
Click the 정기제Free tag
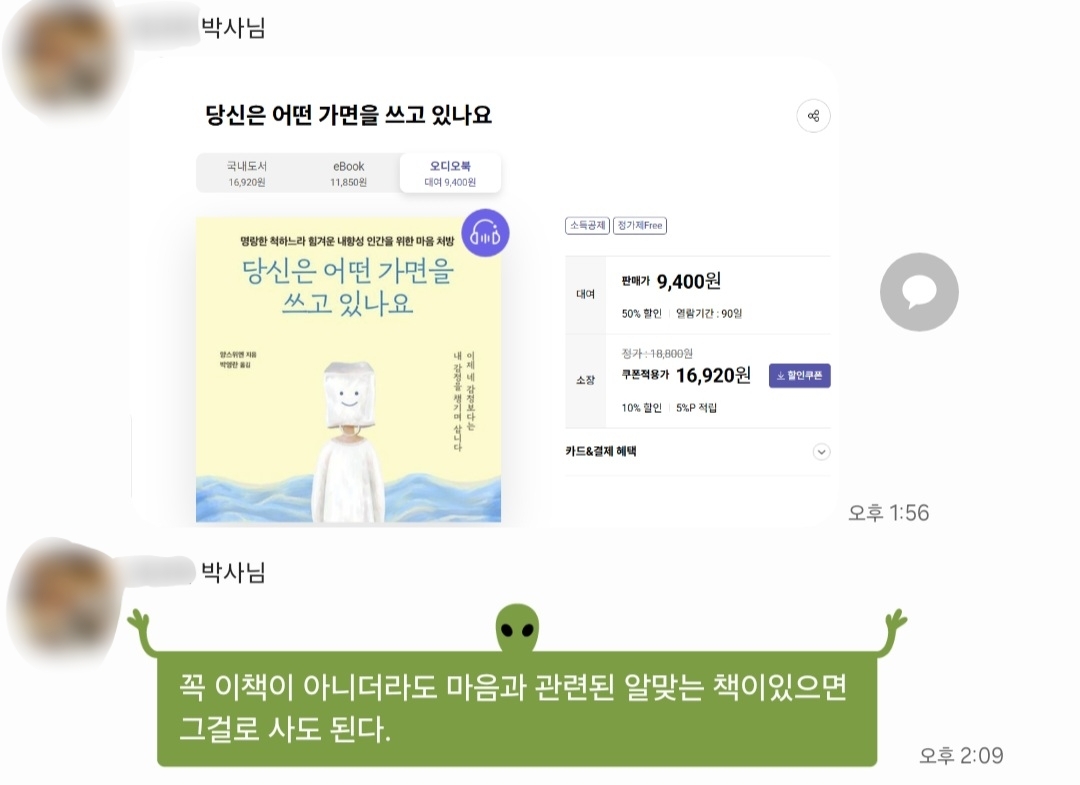tap(640, 225)
